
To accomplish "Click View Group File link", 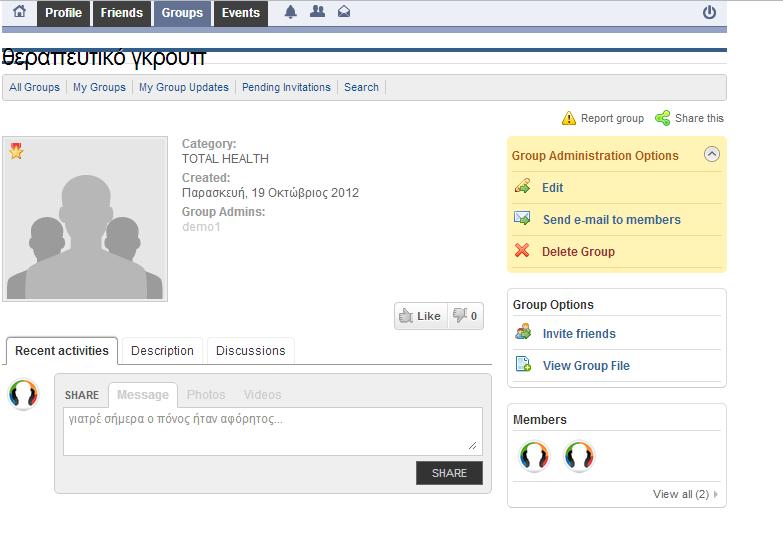I will 586,366.
